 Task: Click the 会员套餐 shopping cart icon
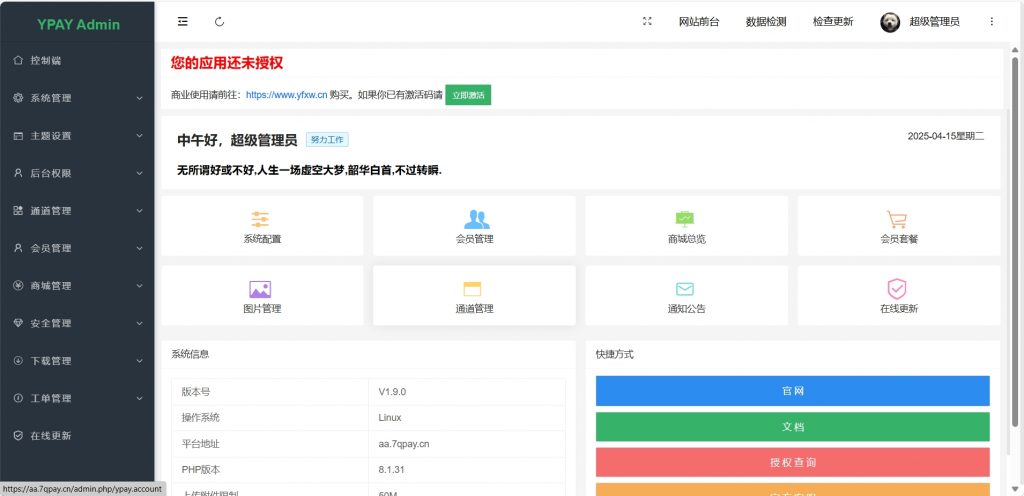point(897,219)
